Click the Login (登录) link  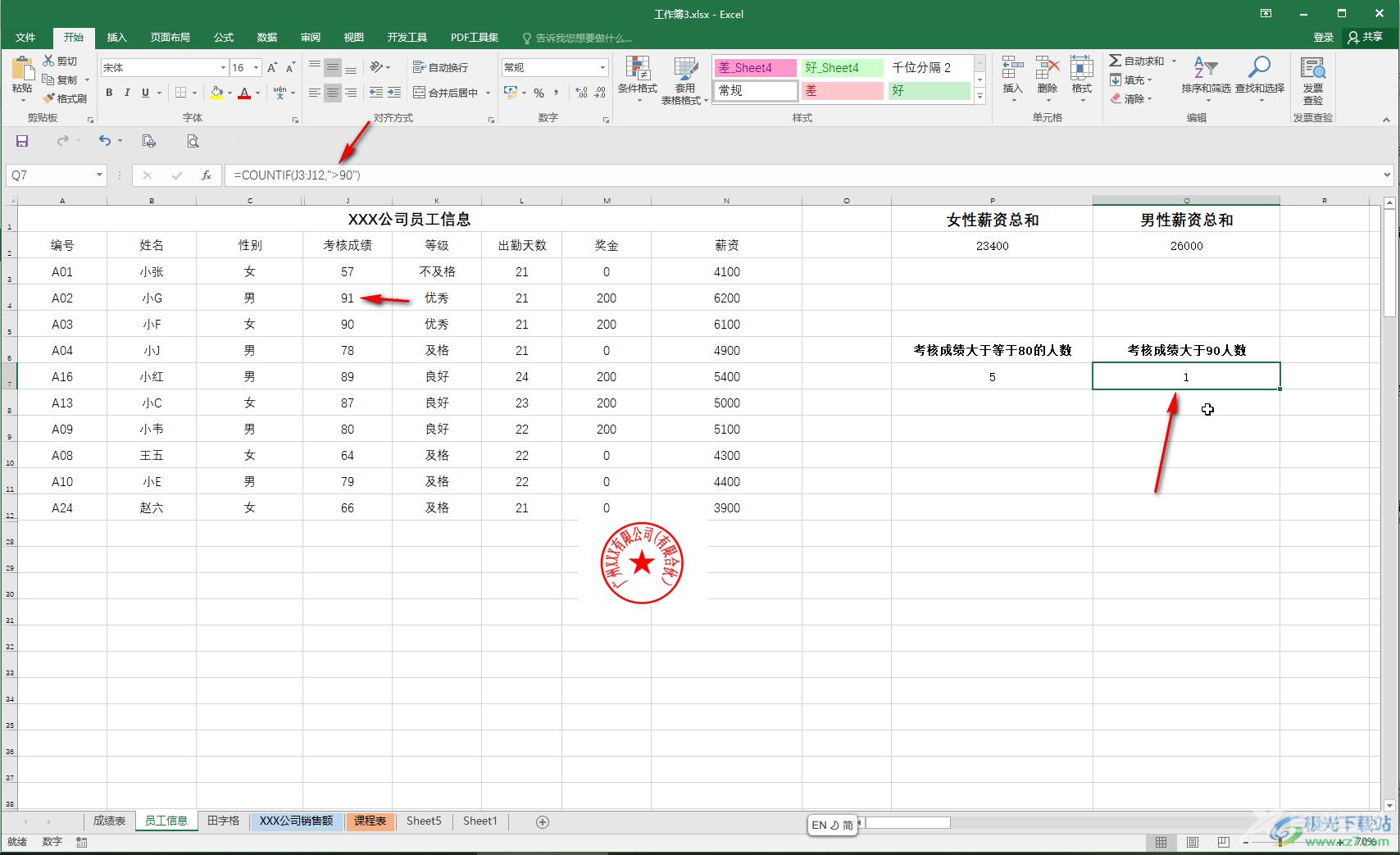pyautogui.click(x=1323, y=37)
